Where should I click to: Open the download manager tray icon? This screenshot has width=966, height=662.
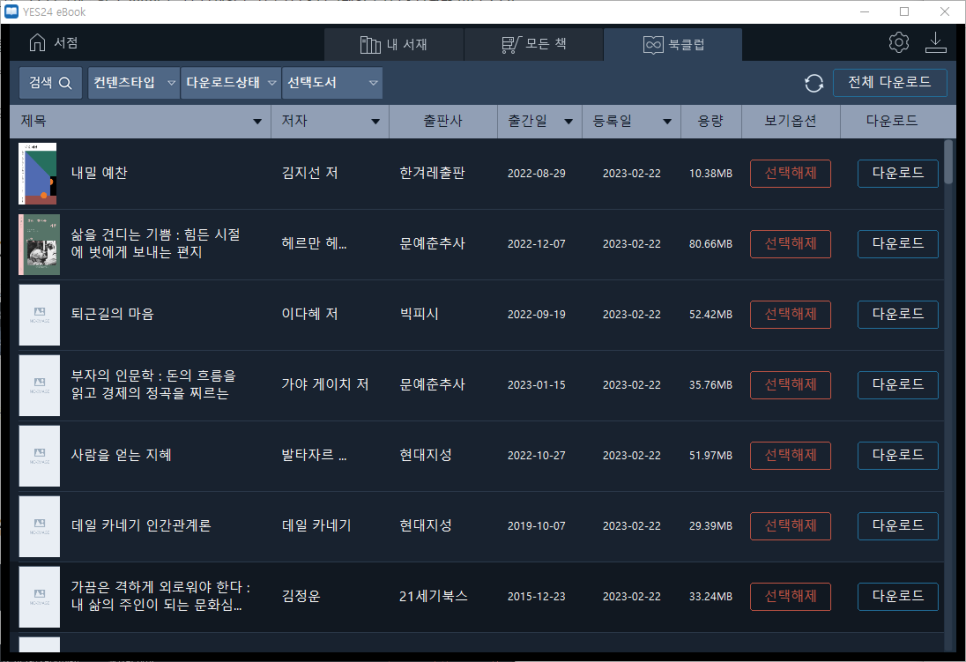pos(935,42)
